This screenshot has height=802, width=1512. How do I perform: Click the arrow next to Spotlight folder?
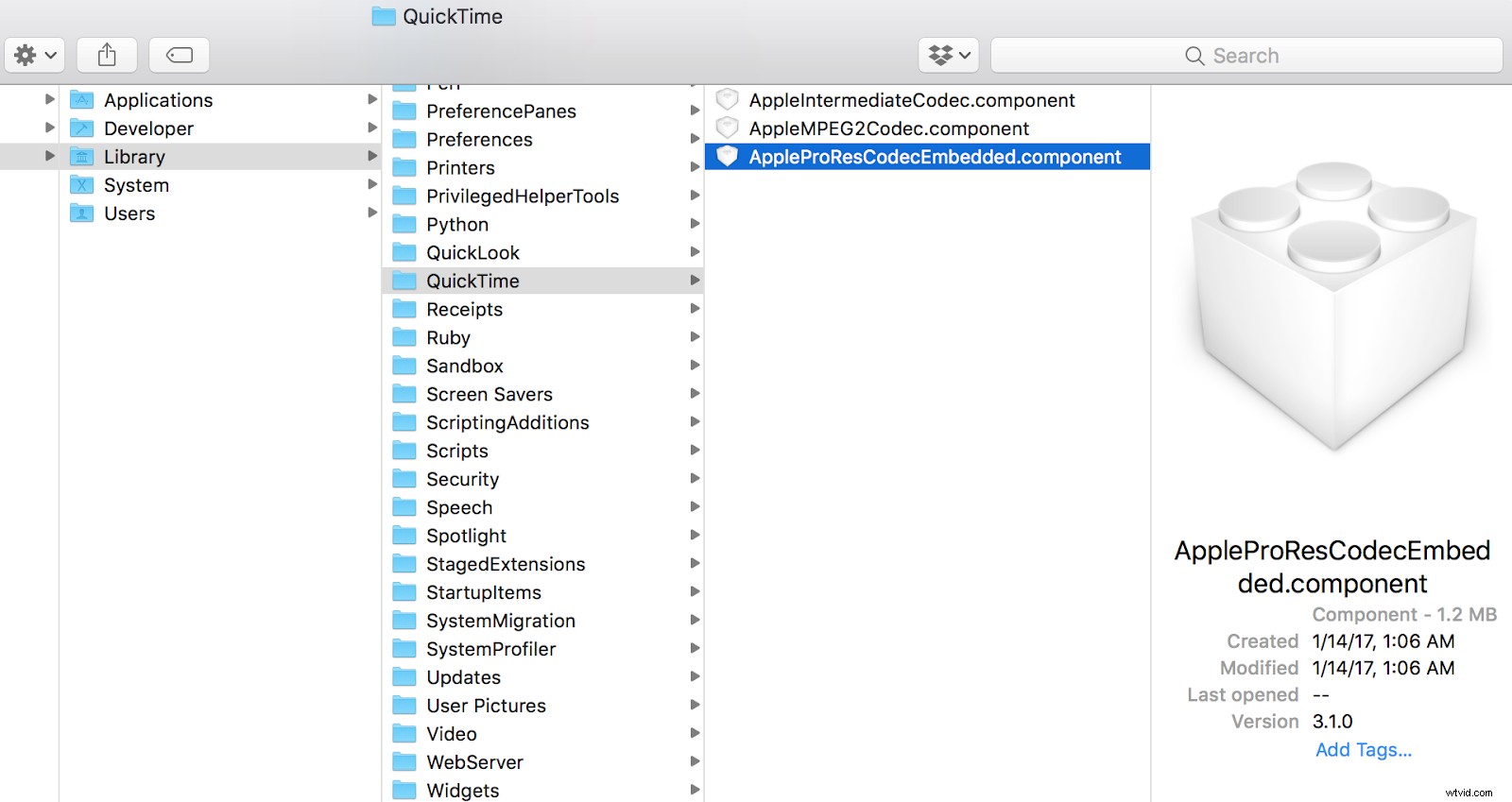(x=695, y=536)
